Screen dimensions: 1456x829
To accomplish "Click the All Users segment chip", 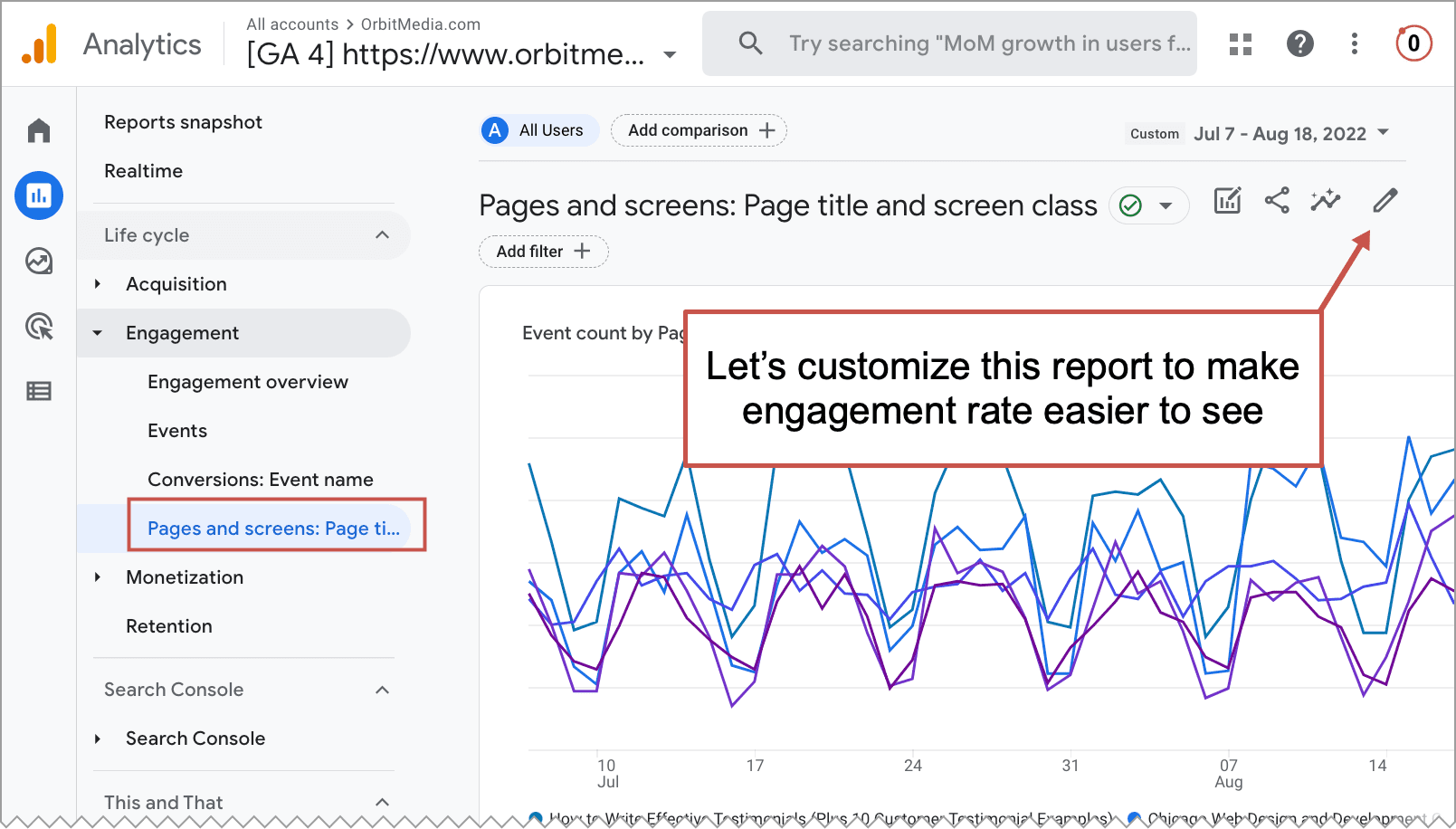I will pyautogui.click(x=539, y=130).
